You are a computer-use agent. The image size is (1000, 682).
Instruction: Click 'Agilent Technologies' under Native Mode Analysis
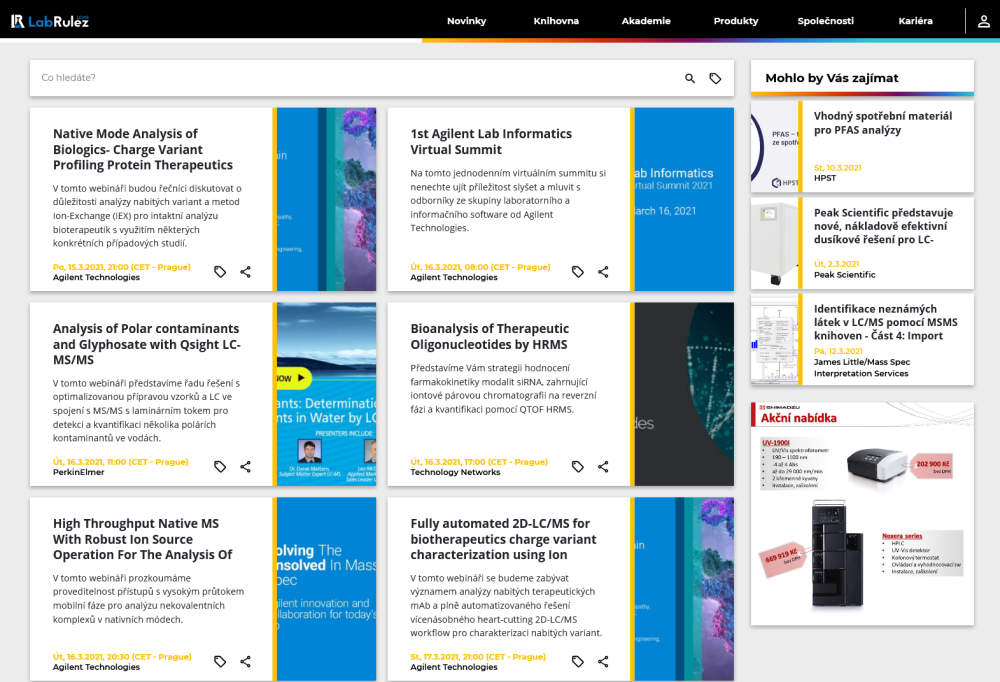(x=96, y=278)
